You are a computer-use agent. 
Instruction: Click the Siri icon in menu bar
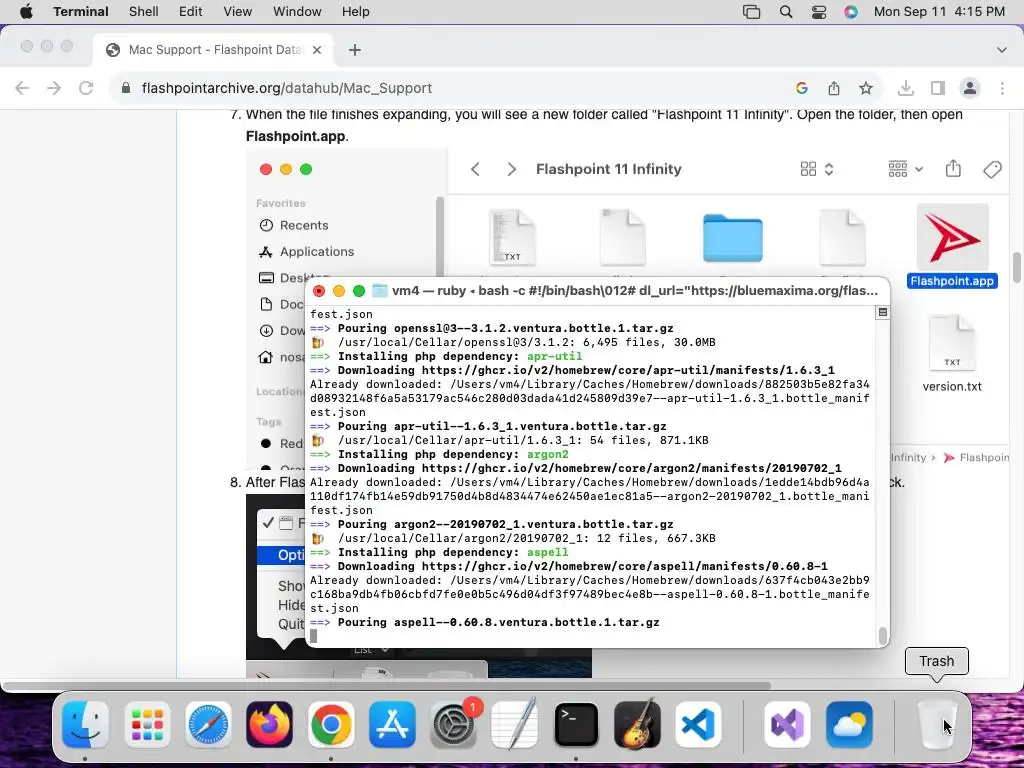click(850, 12)
